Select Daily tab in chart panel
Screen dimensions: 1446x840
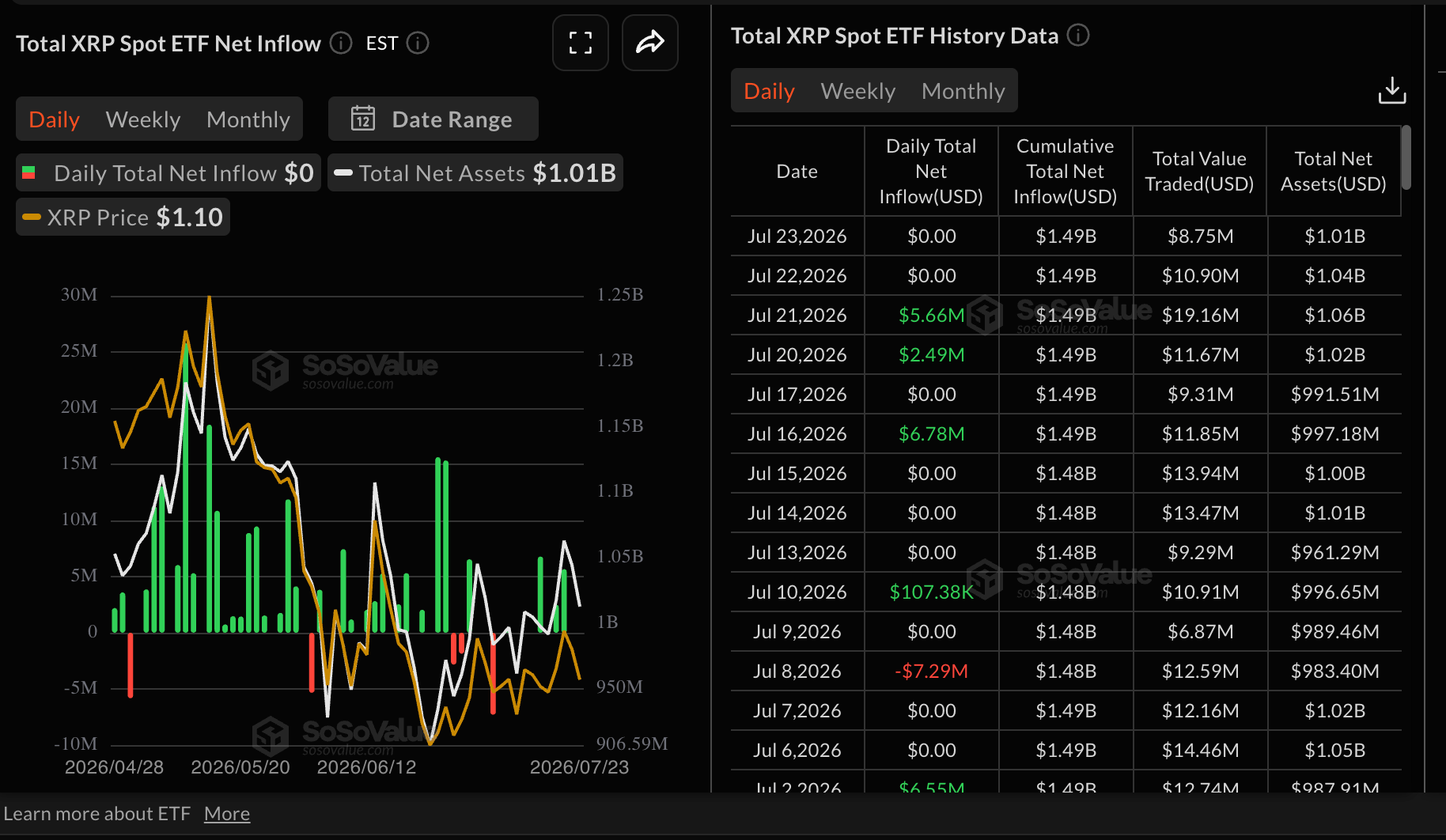click(x=54, y=119)
